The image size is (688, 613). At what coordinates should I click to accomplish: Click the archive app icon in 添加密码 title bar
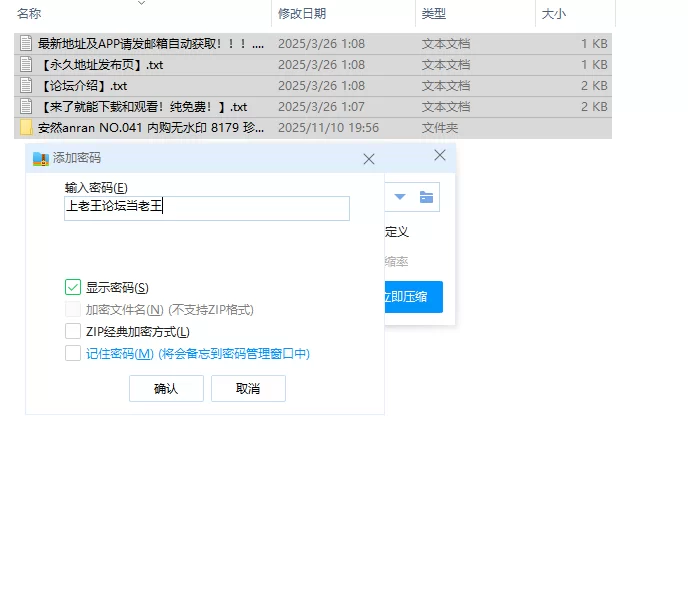click(41, 158)
